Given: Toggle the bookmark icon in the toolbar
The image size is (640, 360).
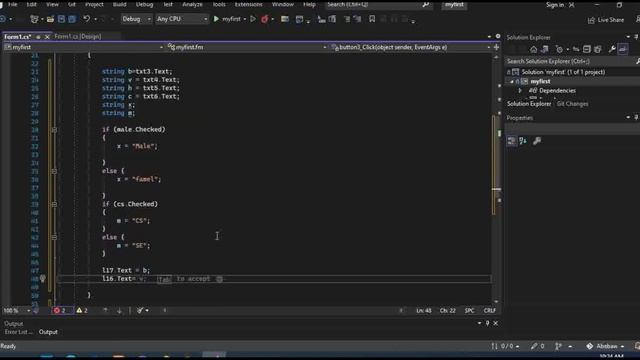Looking at the screenshot, I should click(372, 19).
